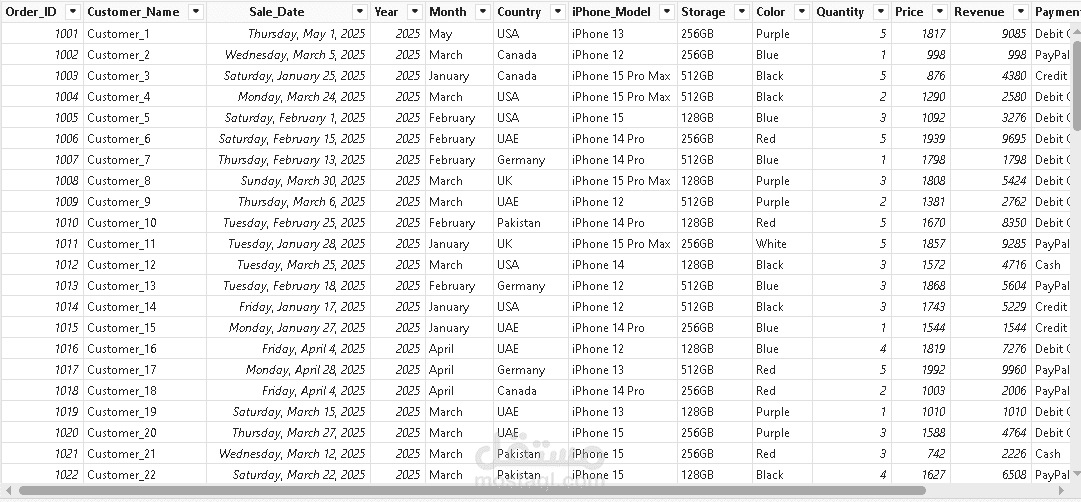Screen dimensions: 1081x502
Task: Open the Quantity column filter arrow
Action: pos(880,12)
